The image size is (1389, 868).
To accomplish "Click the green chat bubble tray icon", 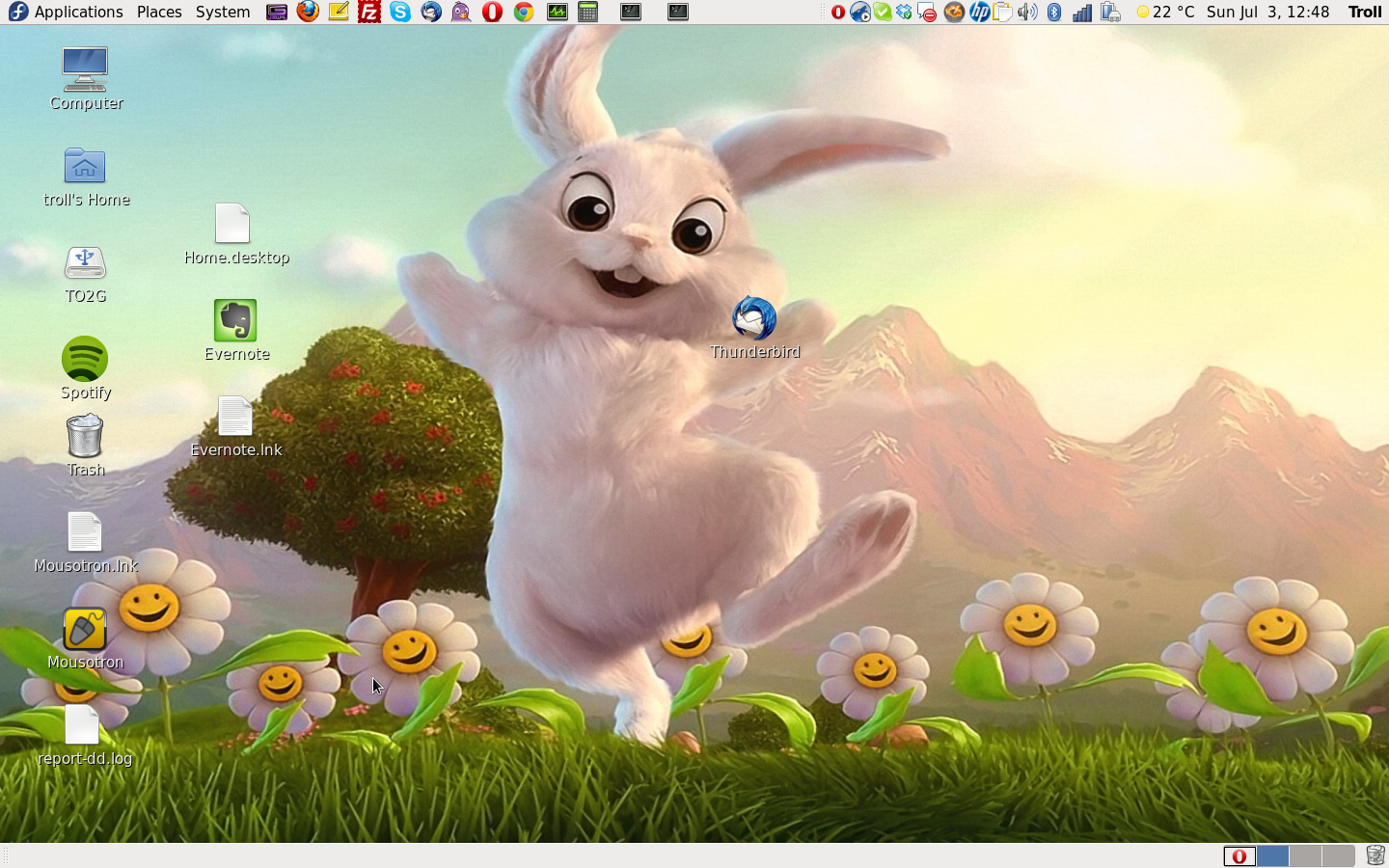I will click(x=883, y=12).
